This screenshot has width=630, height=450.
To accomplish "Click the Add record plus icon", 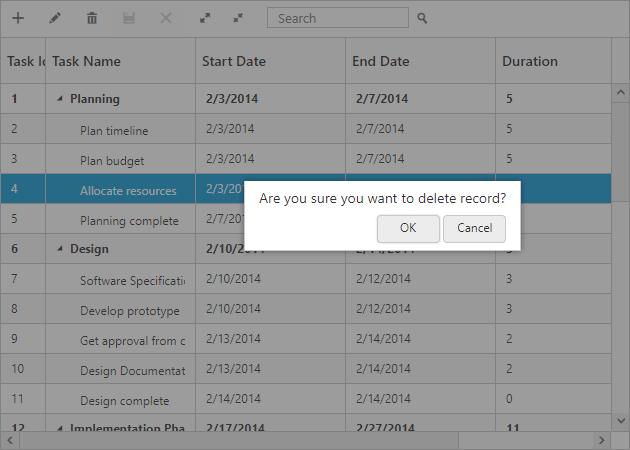I will (x=18, y=18).
